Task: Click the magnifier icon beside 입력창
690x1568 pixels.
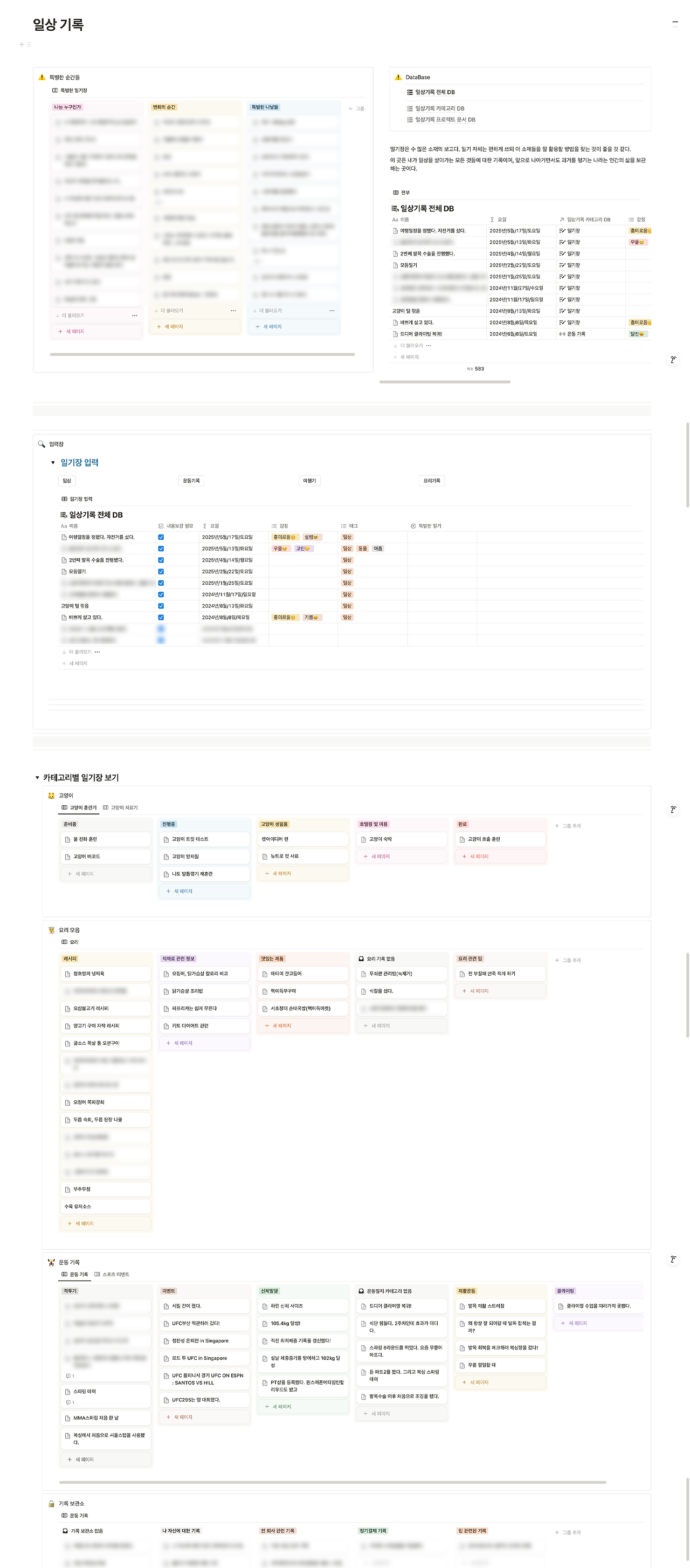Action: click(x=42, y=444)
